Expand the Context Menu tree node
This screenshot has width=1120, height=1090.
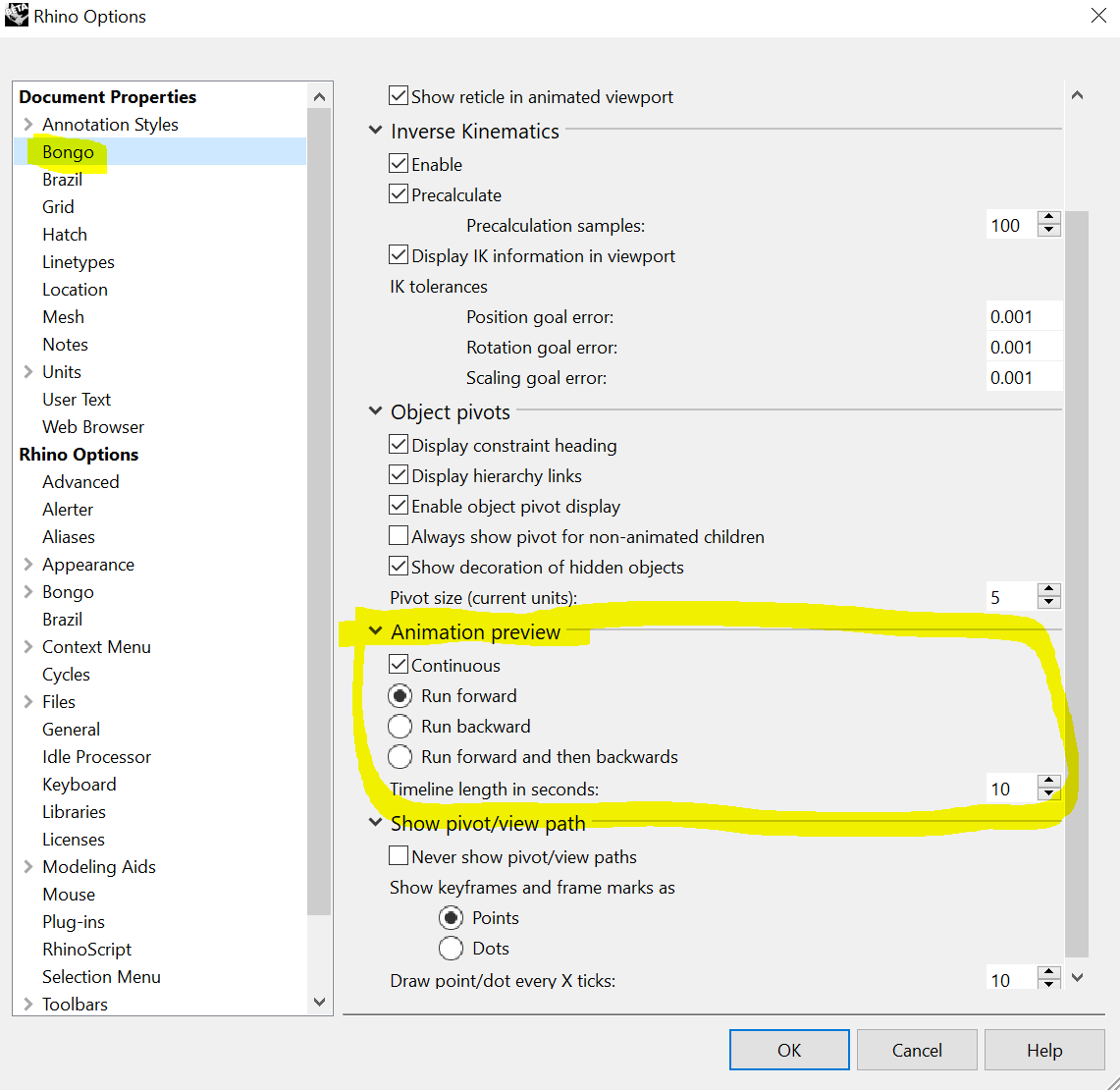coord(27,647)
